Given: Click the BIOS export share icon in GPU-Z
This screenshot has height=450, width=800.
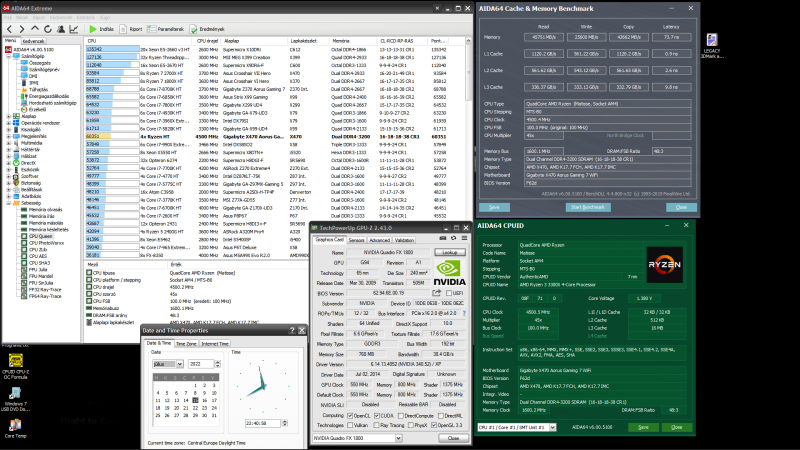Looking at the screenshot, I should tap(437, 293).
